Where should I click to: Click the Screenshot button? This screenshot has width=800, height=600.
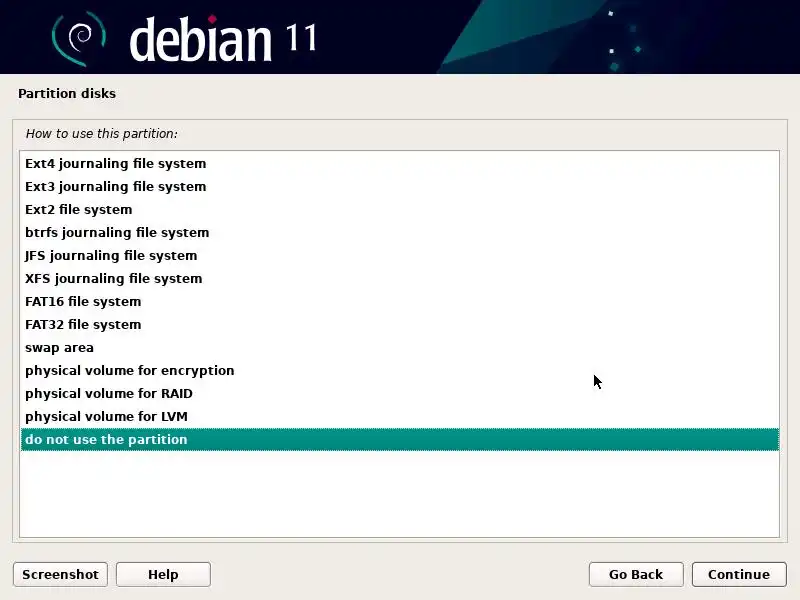(60, 574)
